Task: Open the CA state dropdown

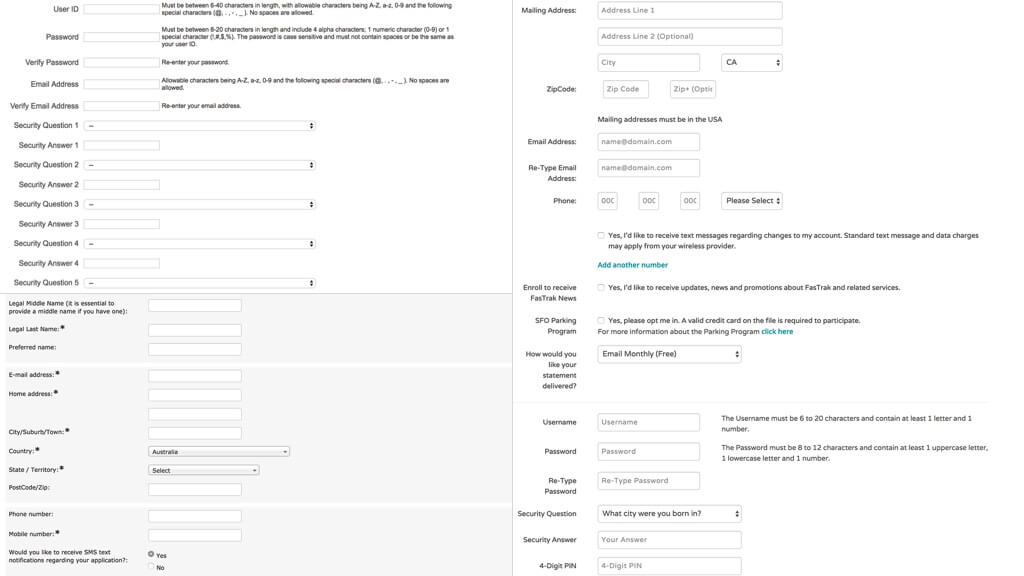Action: (751, 62)
